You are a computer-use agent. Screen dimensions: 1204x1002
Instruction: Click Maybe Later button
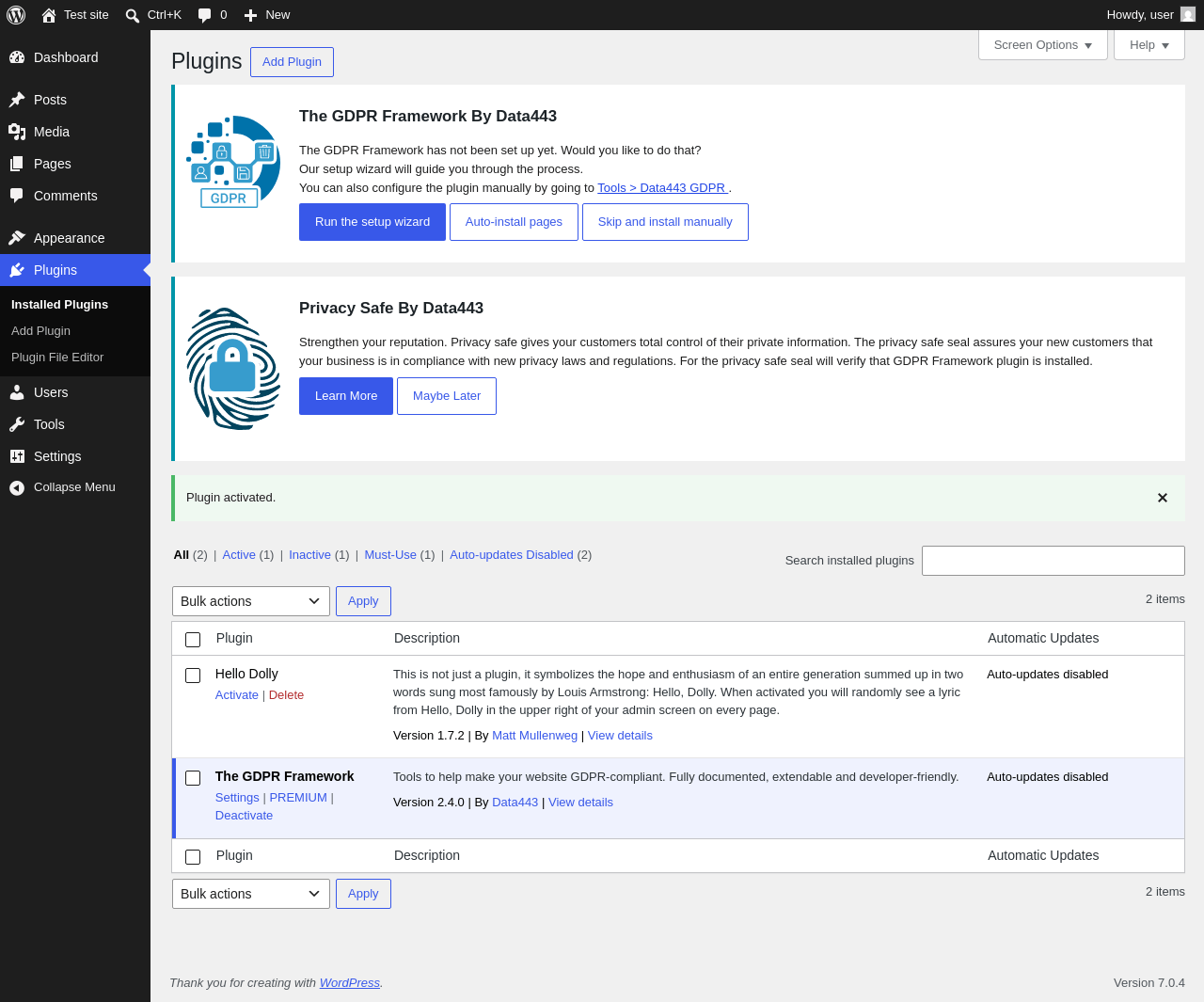tap(447, 396)
